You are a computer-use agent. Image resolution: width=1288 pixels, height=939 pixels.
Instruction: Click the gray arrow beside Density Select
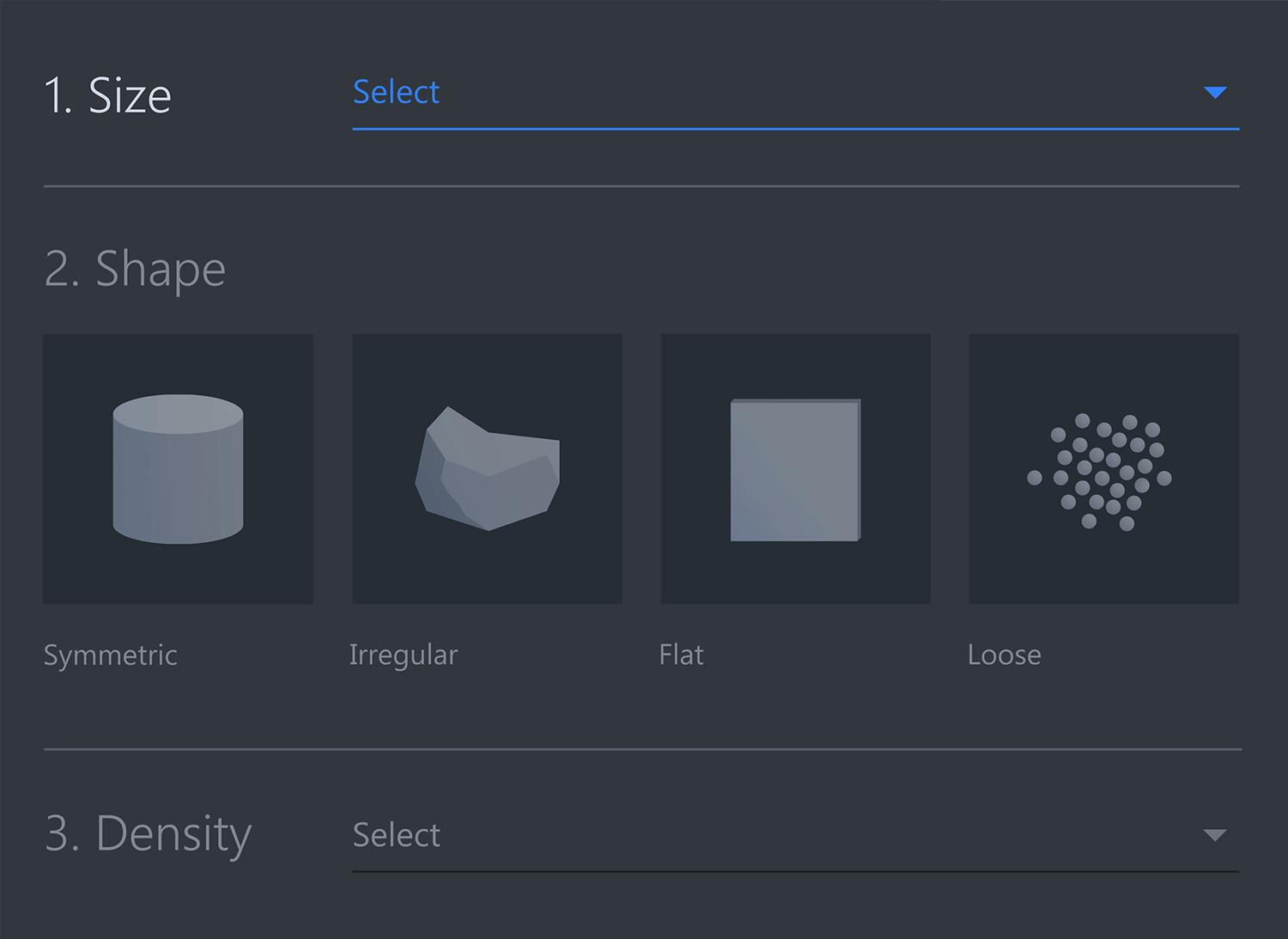click(x=1213, y=834)
